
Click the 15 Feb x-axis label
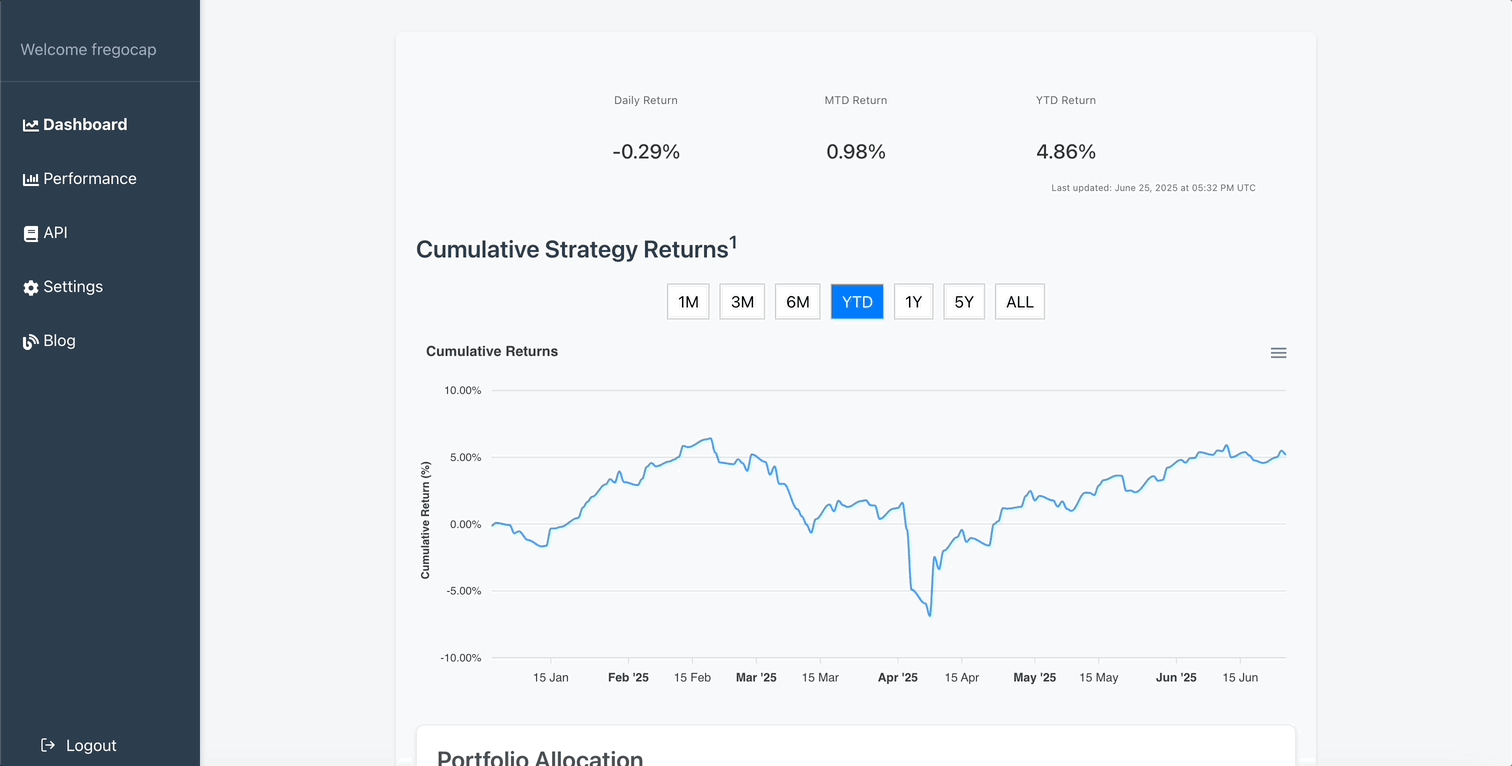[x=692, y=678]
